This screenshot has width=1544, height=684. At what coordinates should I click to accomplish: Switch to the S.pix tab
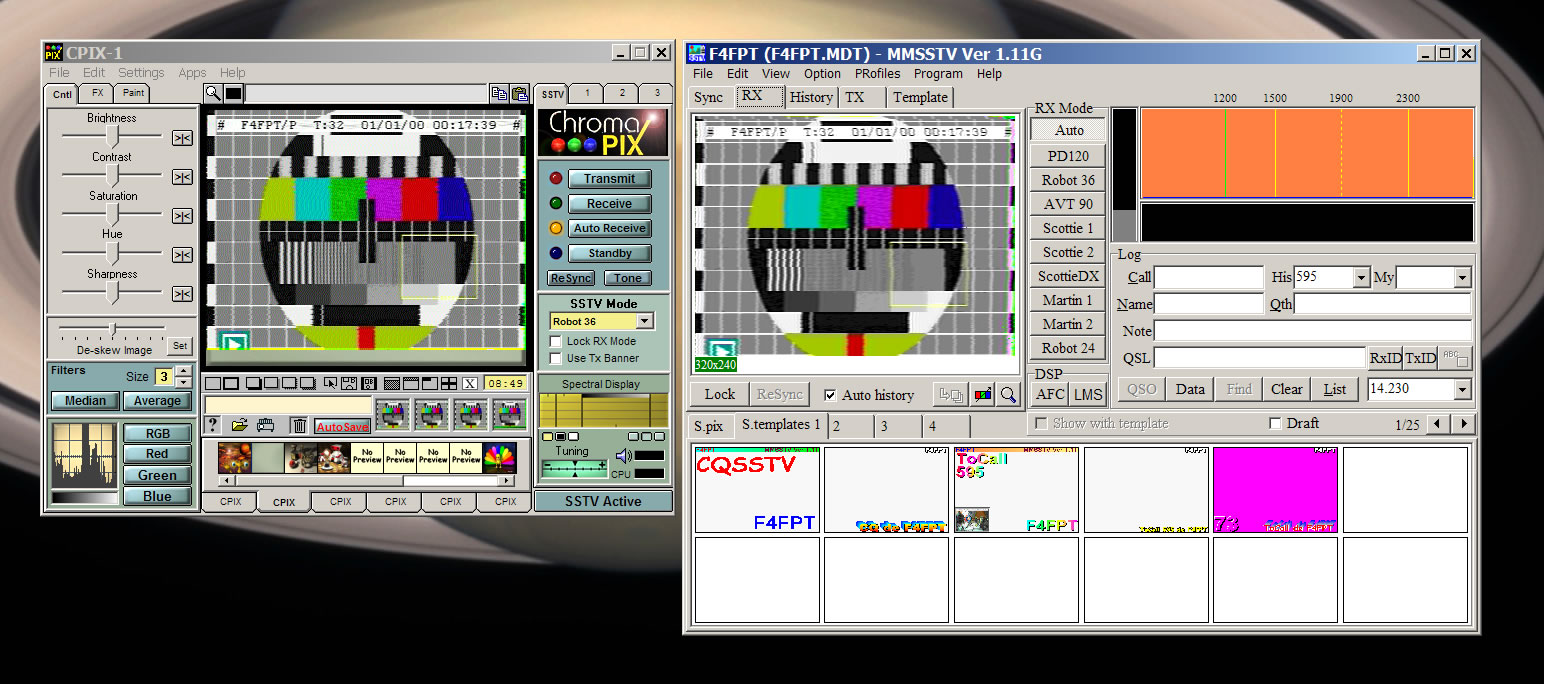709,426
